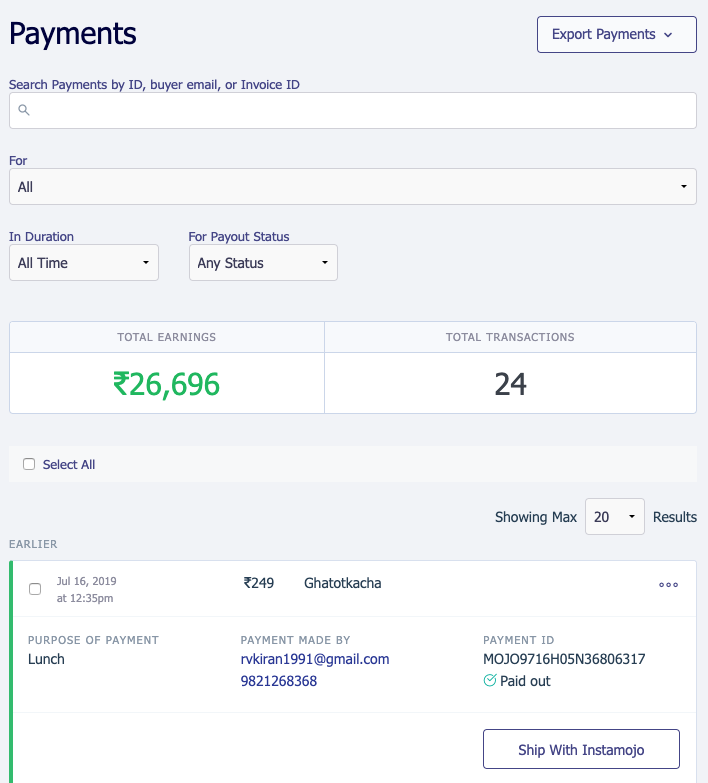Tick the Select All checkbox
708x783 pixels.
tap(29, 464)
